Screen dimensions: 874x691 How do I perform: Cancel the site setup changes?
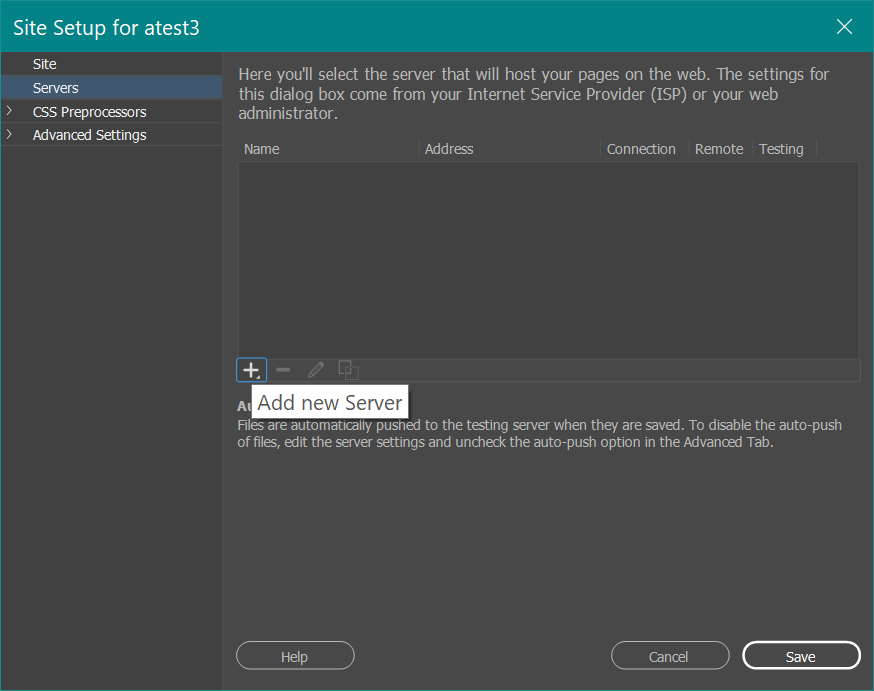tap(669, 656)
